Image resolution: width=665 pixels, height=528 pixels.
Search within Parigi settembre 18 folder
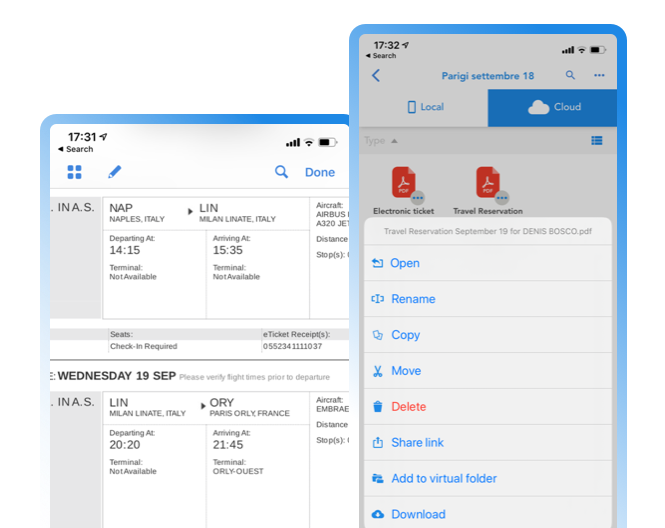tap(570, 75)
